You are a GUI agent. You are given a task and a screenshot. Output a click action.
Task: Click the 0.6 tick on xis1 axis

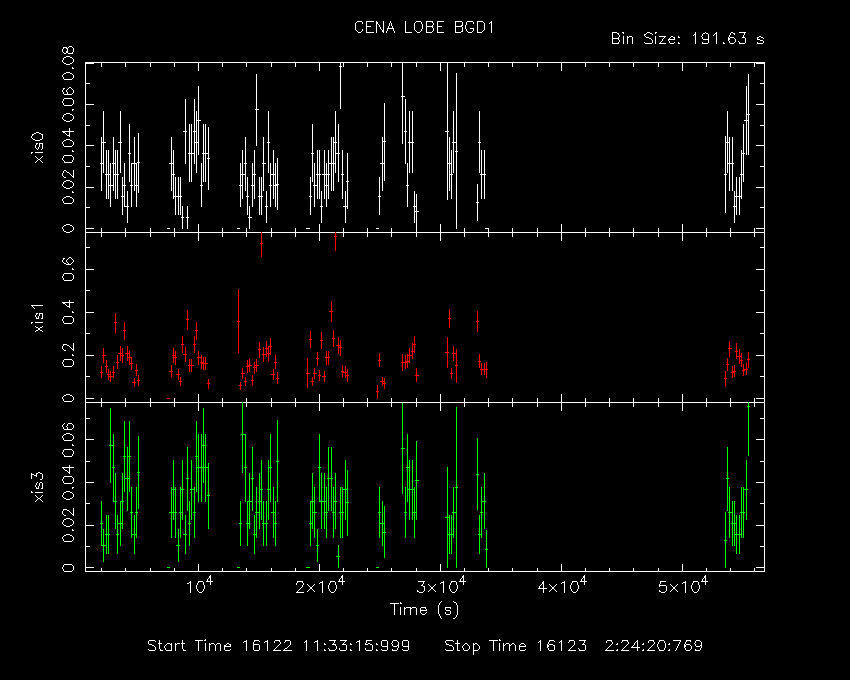click(x=68, y=270)
